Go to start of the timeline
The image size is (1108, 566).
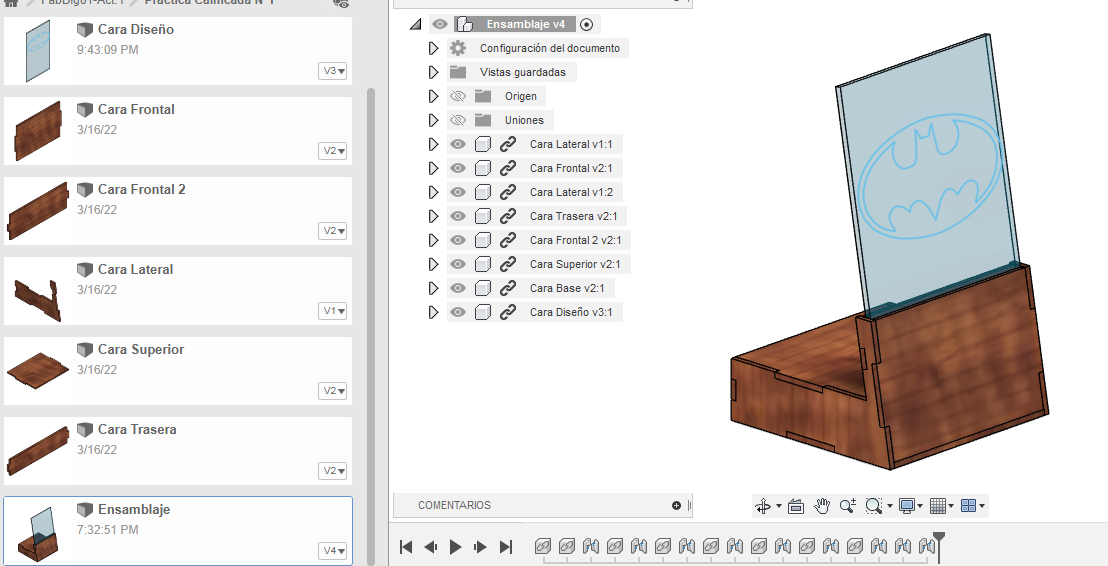406,546
